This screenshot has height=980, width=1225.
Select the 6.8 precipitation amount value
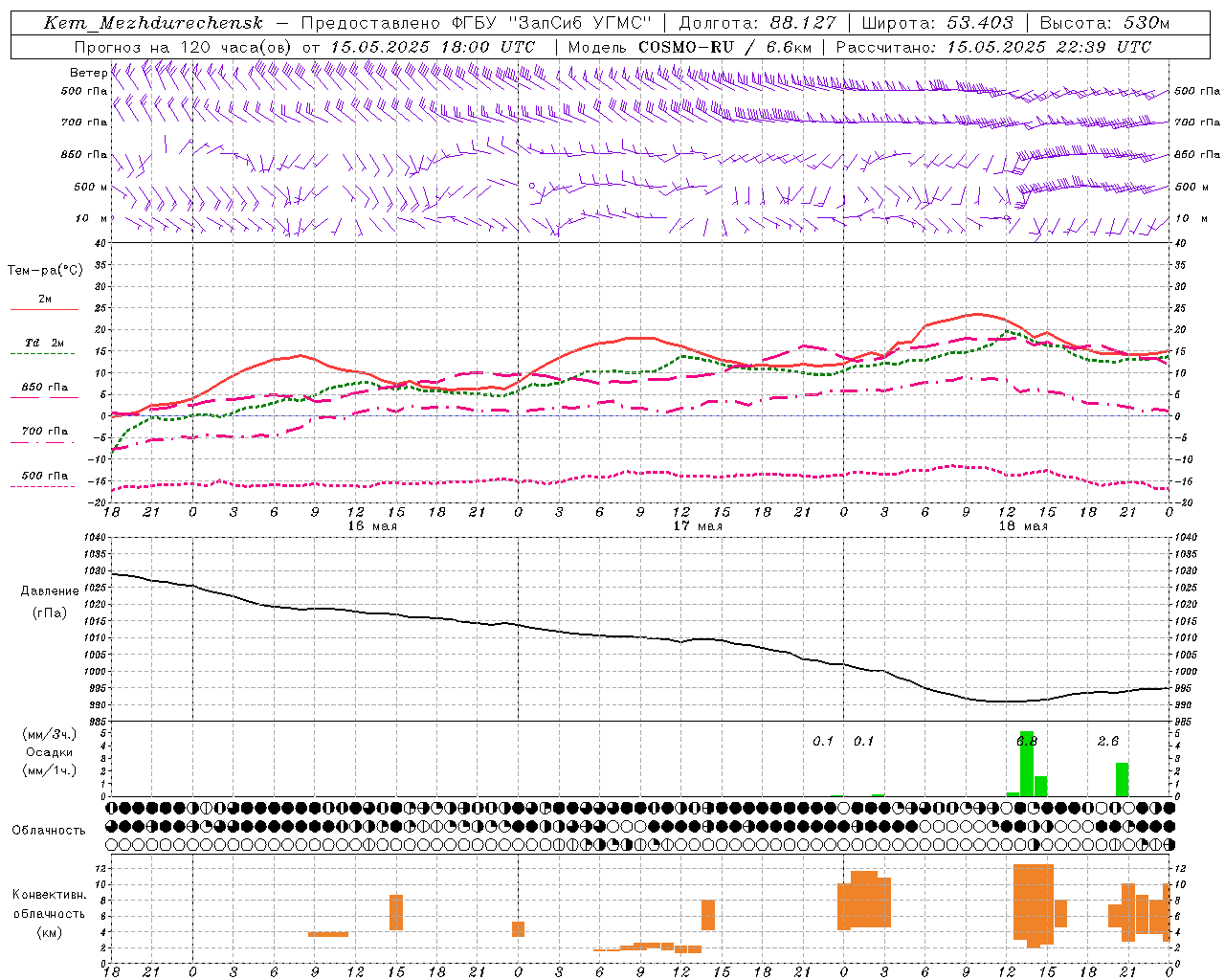(1027, 742)
